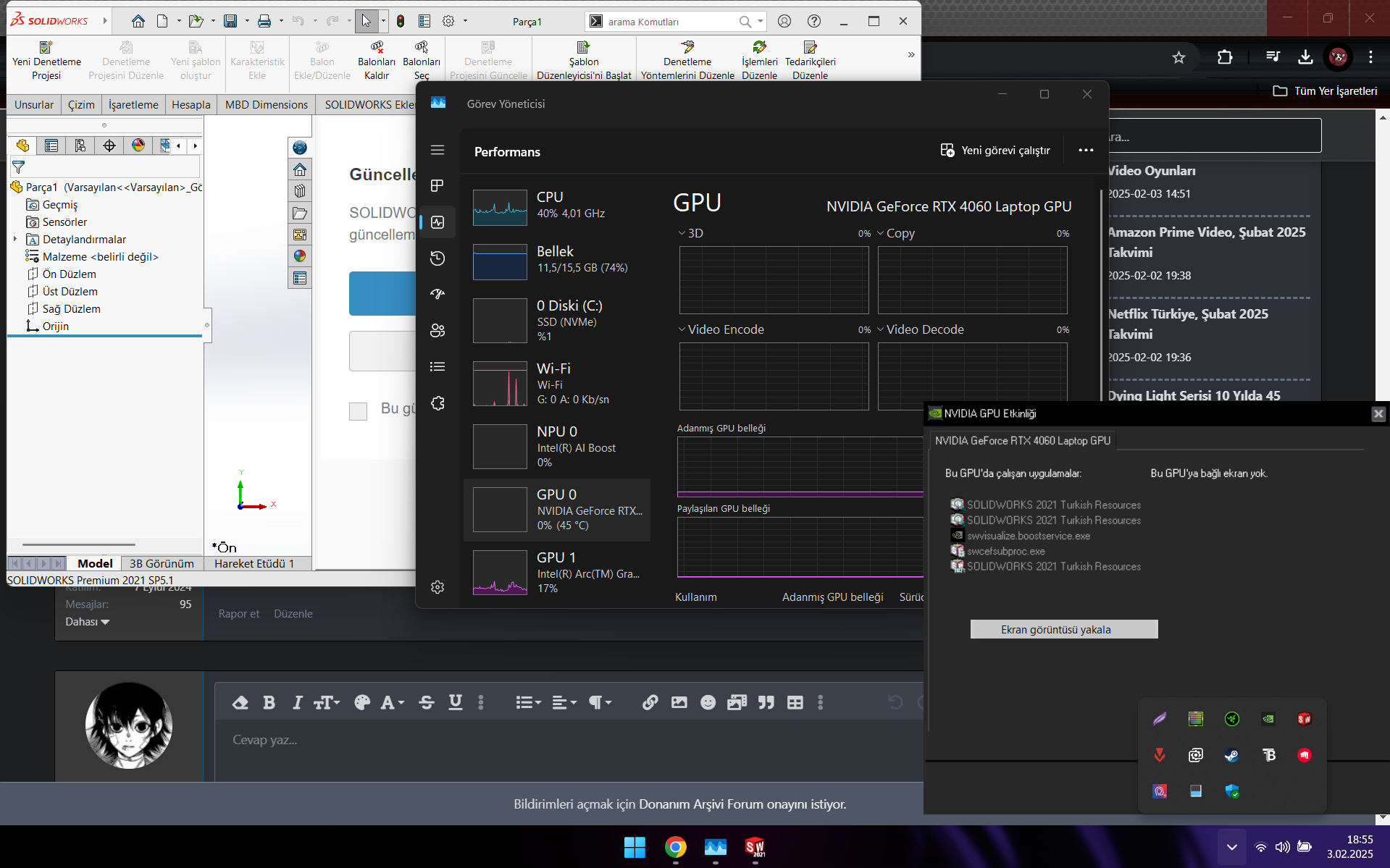Click Yeni görevi çalıştır button
The image size is (1390, 868).
995,150
